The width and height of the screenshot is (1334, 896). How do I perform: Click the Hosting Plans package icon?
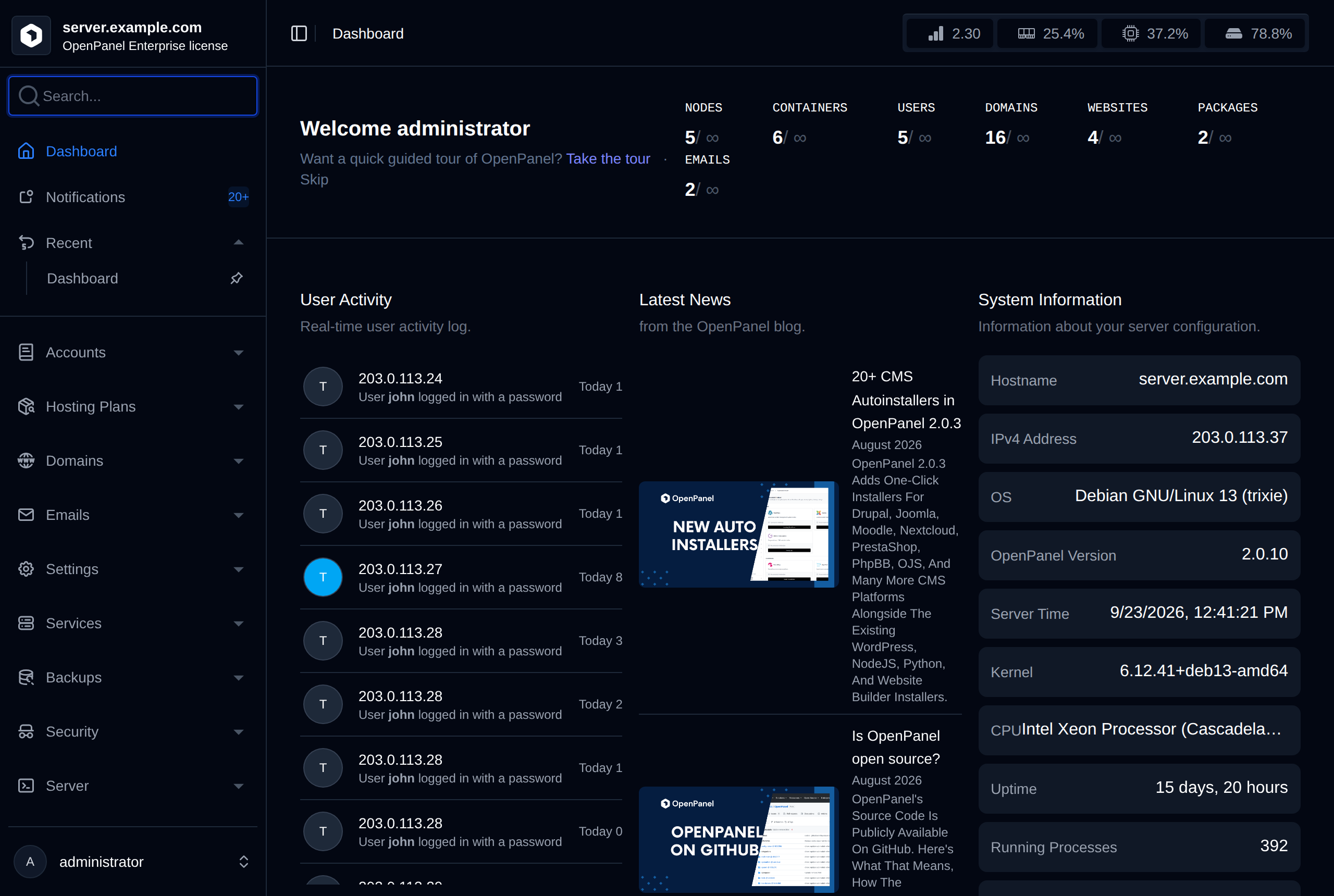point(26,406)
